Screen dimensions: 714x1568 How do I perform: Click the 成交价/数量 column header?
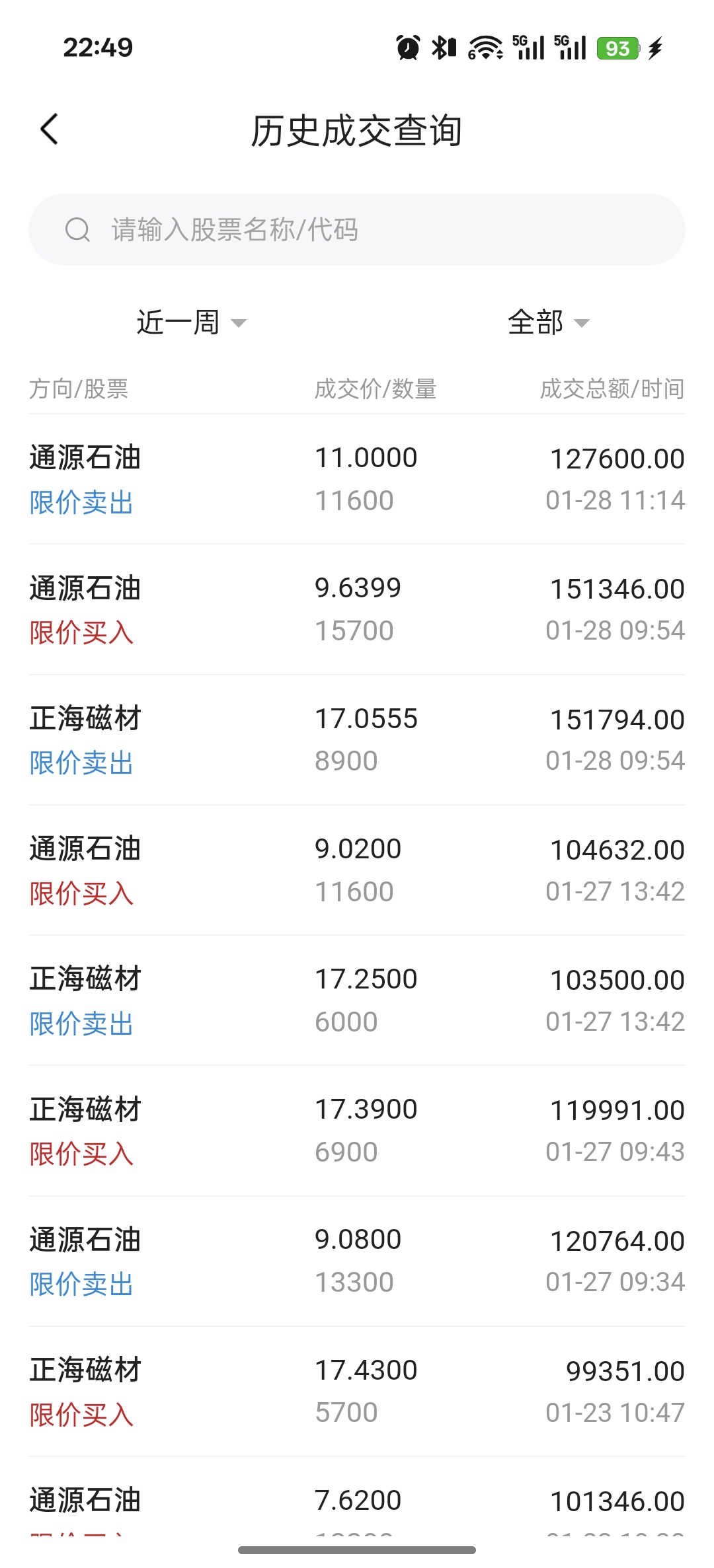pos(376,389)
